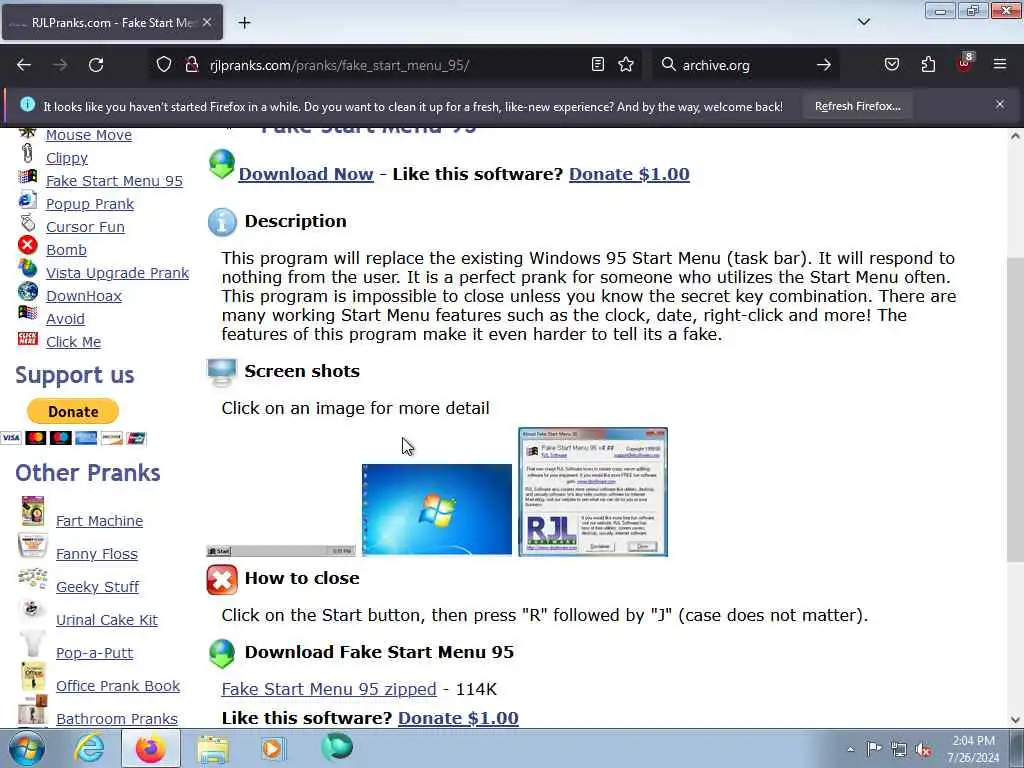Open Windows Explorer folder on taskbar
Viewport: 1024px width, 768px height.
213,750
